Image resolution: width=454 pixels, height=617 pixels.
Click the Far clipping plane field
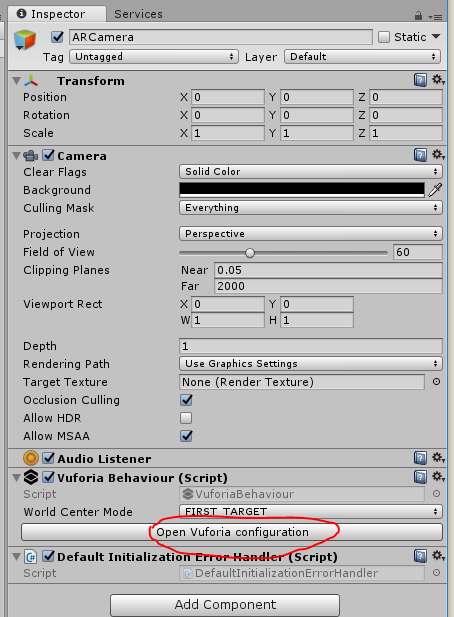329,286
